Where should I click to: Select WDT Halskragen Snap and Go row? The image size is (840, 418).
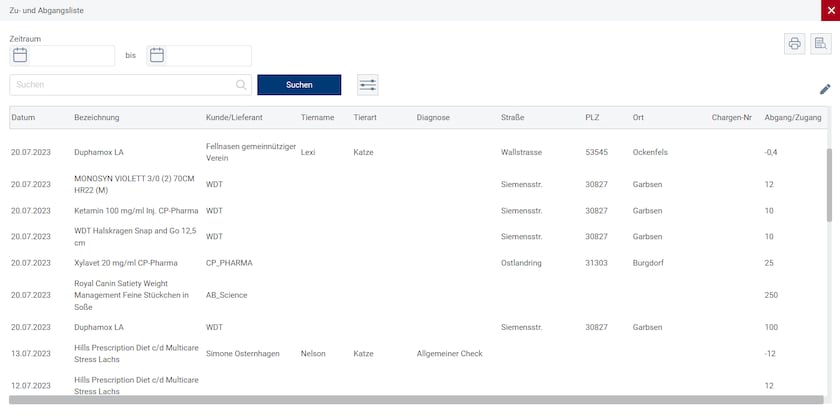(x=418, y=237)
